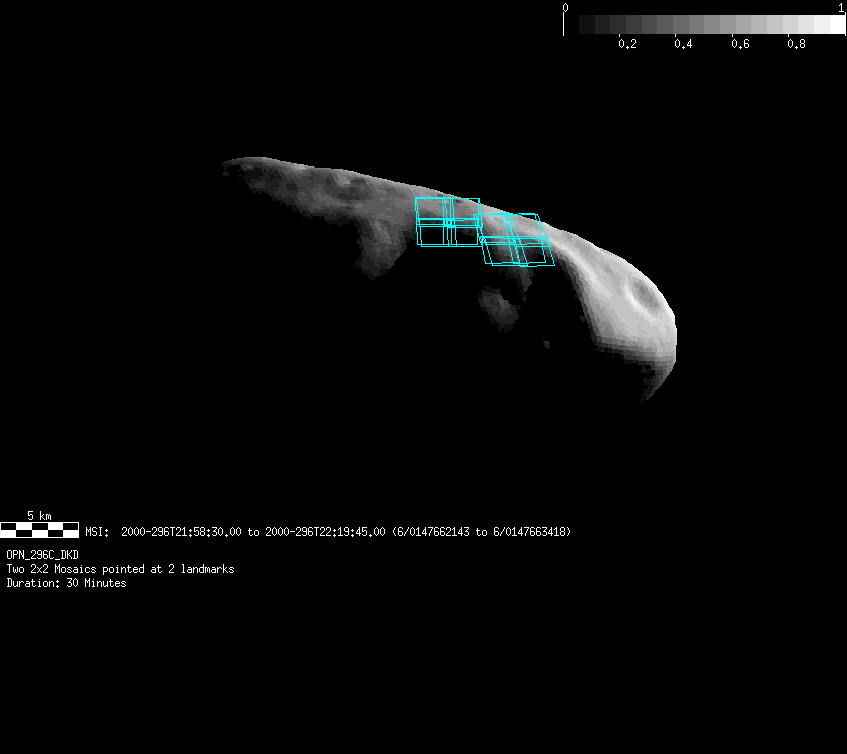Click the 0 marker above the grayscale bar
847x754 pixels.
565,8
